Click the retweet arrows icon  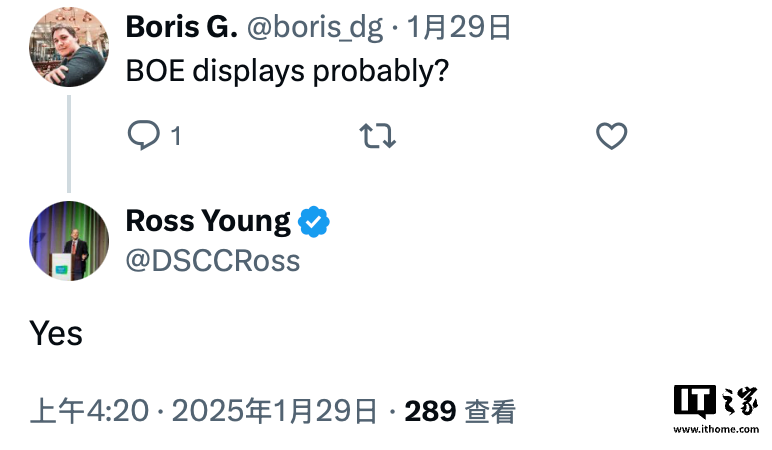click(x=376, y=136)
